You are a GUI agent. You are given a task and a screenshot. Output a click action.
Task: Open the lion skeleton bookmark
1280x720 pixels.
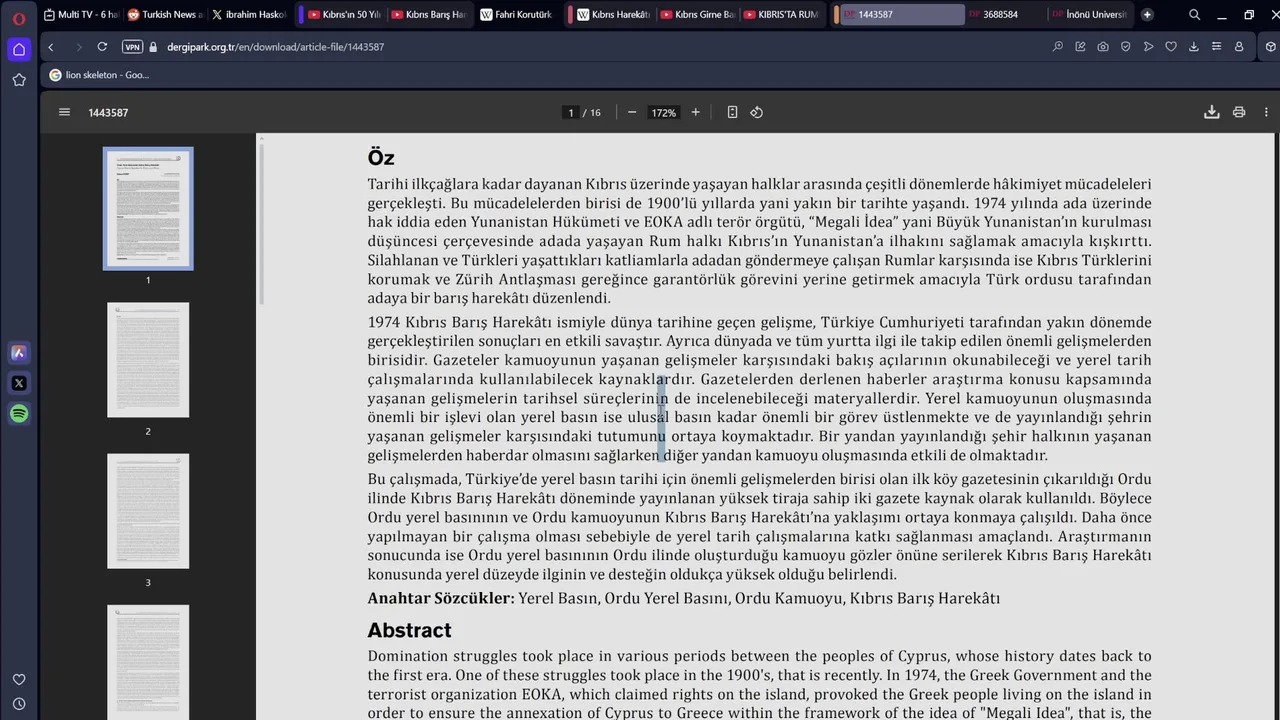coord(99,75)
